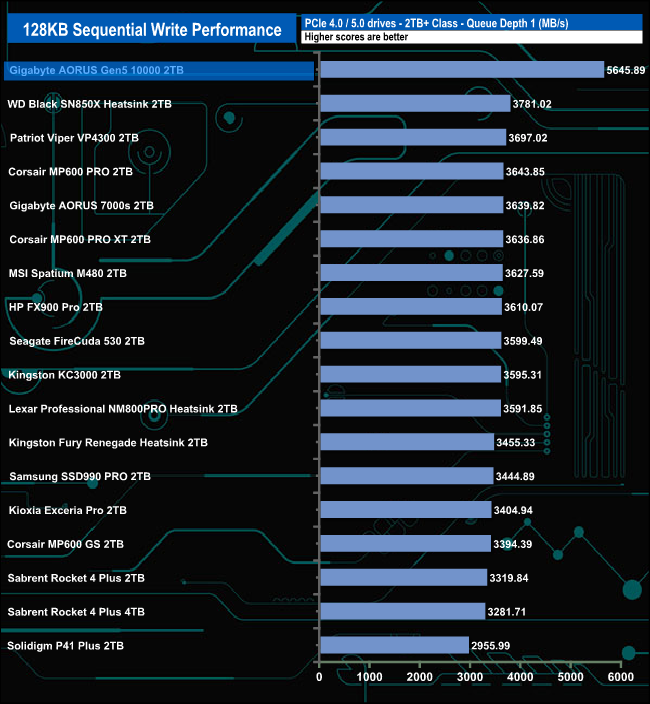Click the Solidigm P41 Plus 2TB label
The height and width of the screenshot is (704, 650).
(x=66, y=646)
